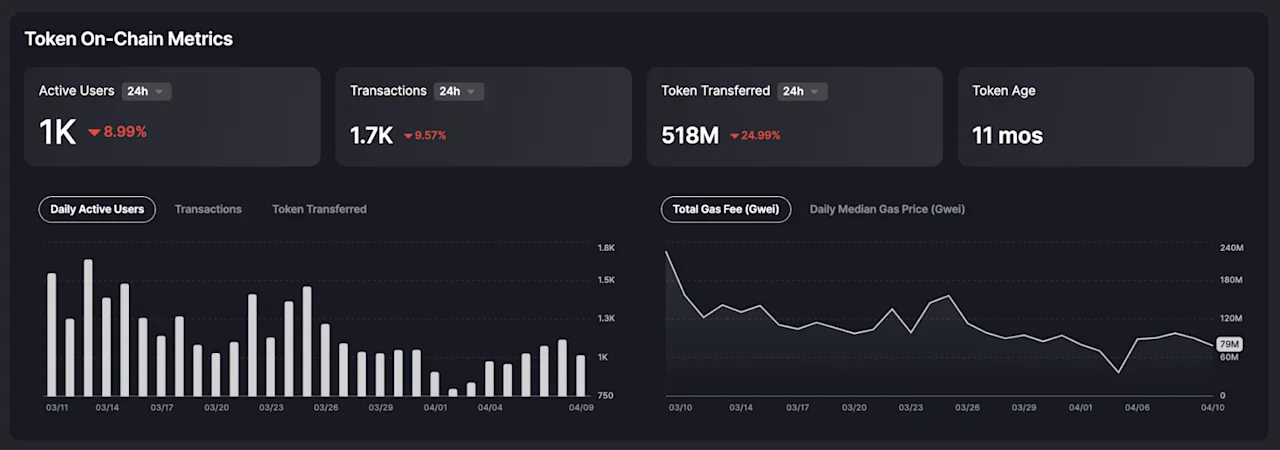The image size is (1280, 450).
Task: Click the Token On-Chain Metrics heading
Action: tap(128, 39)
